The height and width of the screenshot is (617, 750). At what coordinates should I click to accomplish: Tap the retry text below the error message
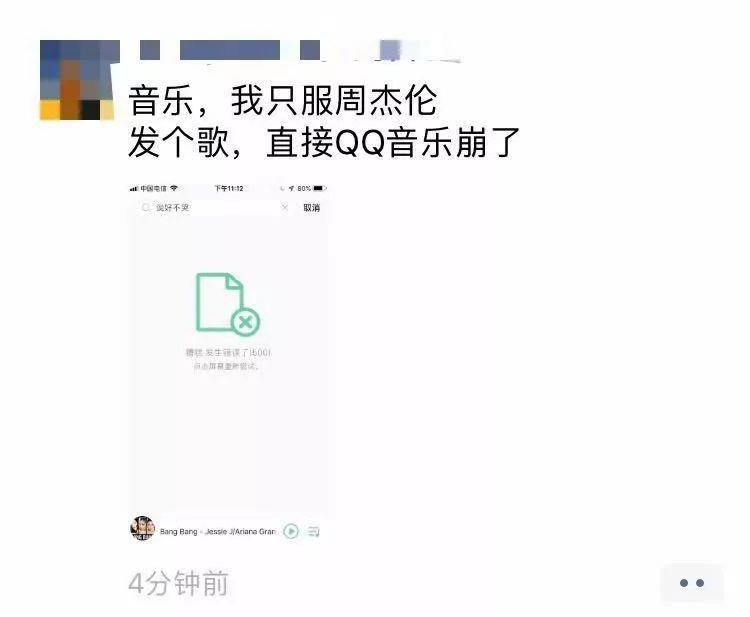226,366
